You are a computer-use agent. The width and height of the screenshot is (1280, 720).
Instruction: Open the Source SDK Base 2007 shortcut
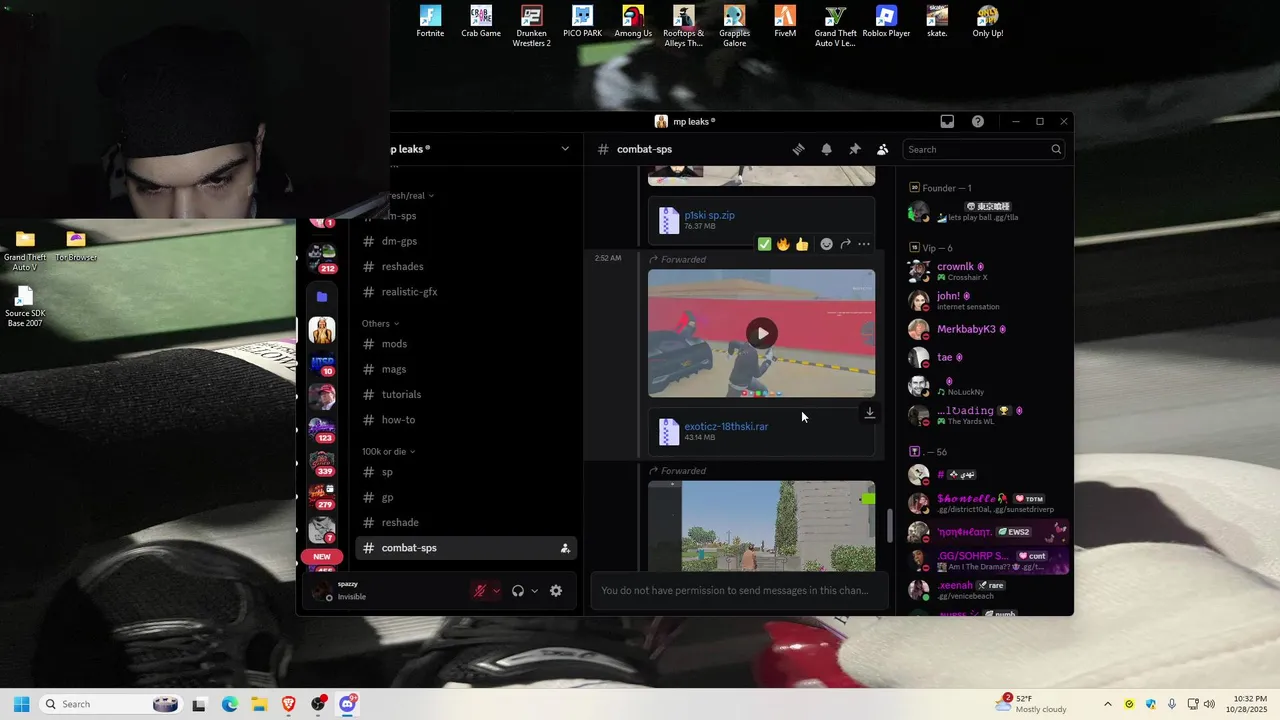click(25, 307)
